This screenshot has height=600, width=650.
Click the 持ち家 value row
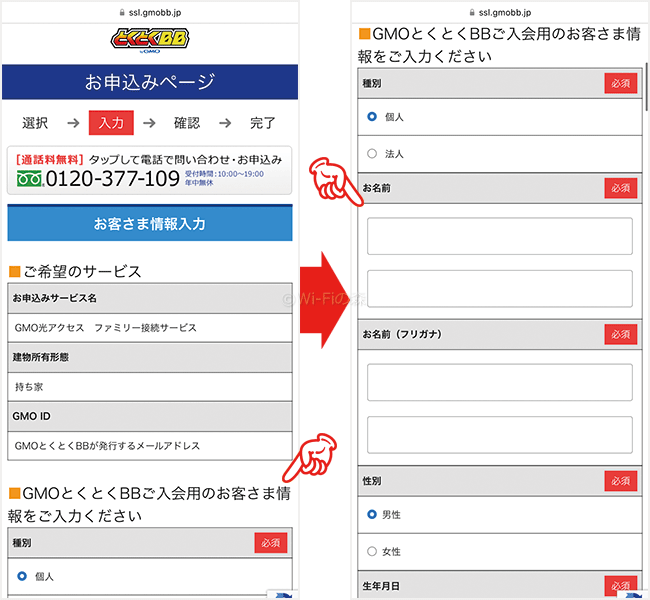coord(150,387)
